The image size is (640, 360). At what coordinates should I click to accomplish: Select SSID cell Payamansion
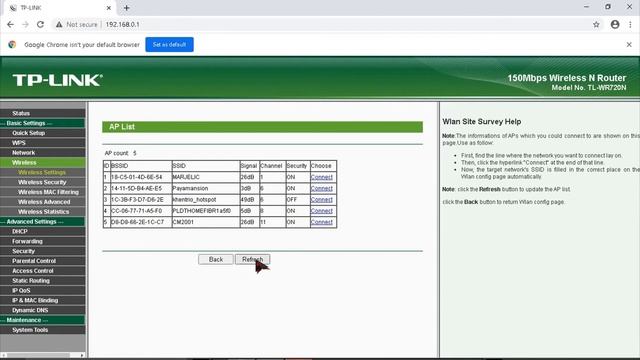pos(205,188)
